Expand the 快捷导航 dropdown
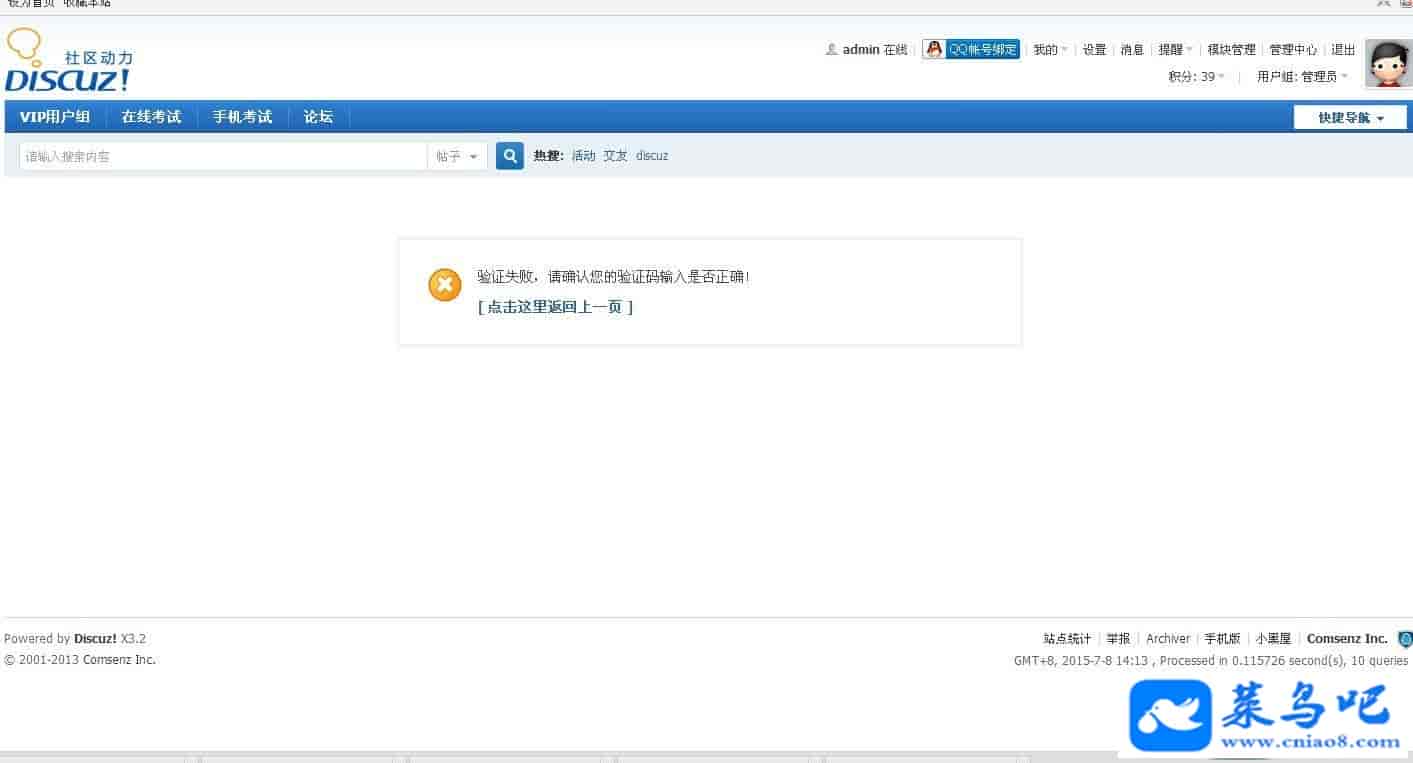This screenshot has height=763, width=1413. coord(1350,118)
